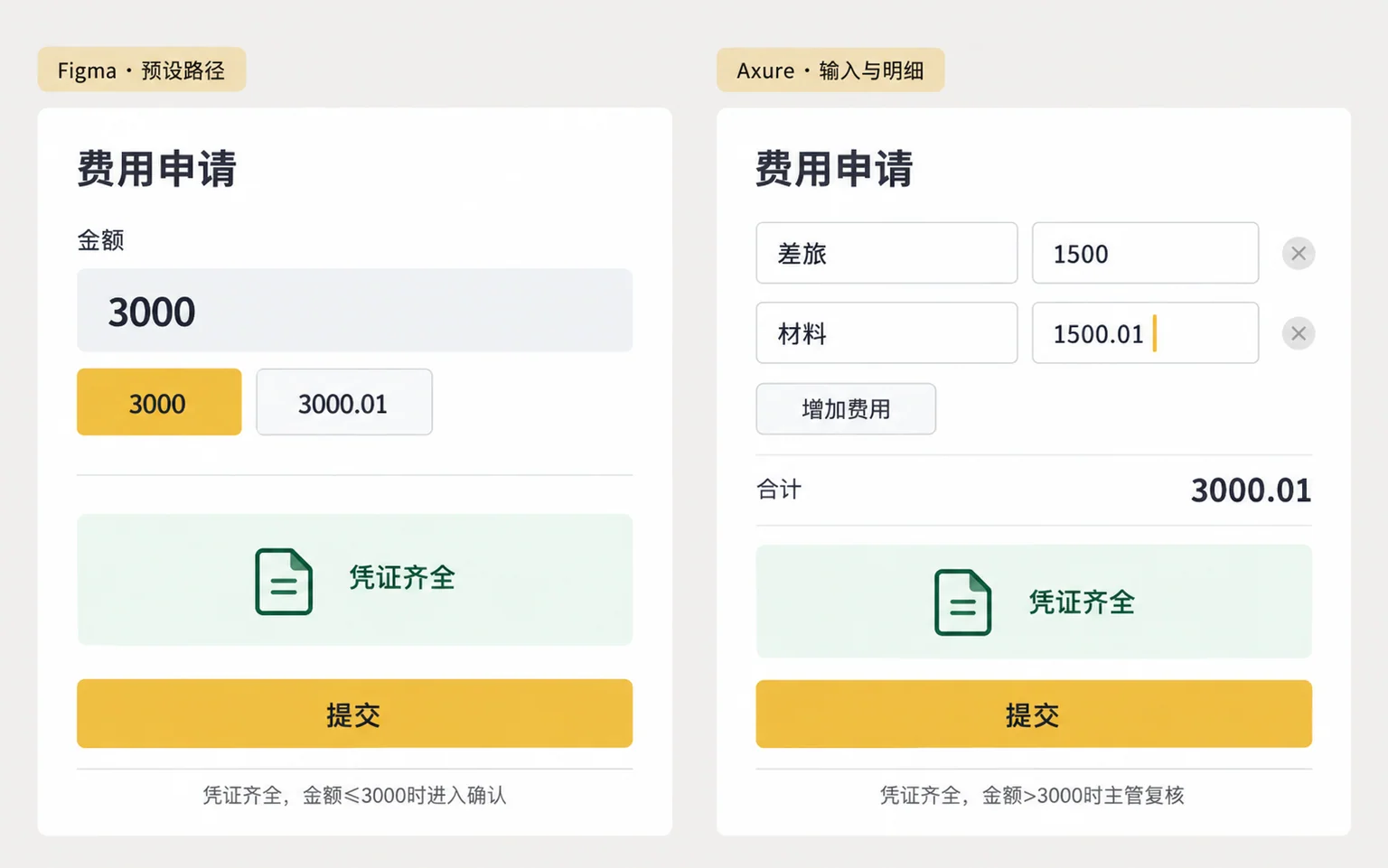Click the 费用申请 heading in the Figma card

156,169
